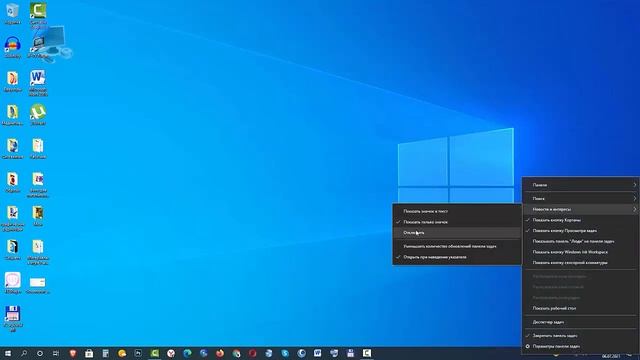This screenshot has height=360, width=640.
Task: Launch the red Opera taskbar icon
Action: pyautogui.click(x=253, y=353)
